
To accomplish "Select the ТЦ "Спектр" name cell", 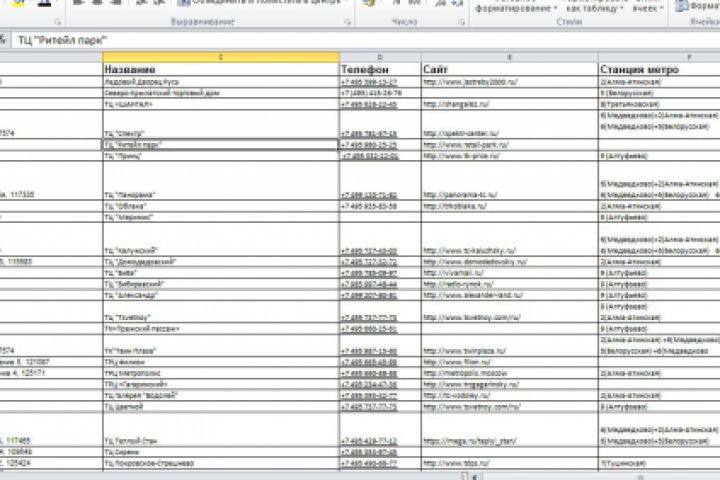I will (x=221, y=124).
